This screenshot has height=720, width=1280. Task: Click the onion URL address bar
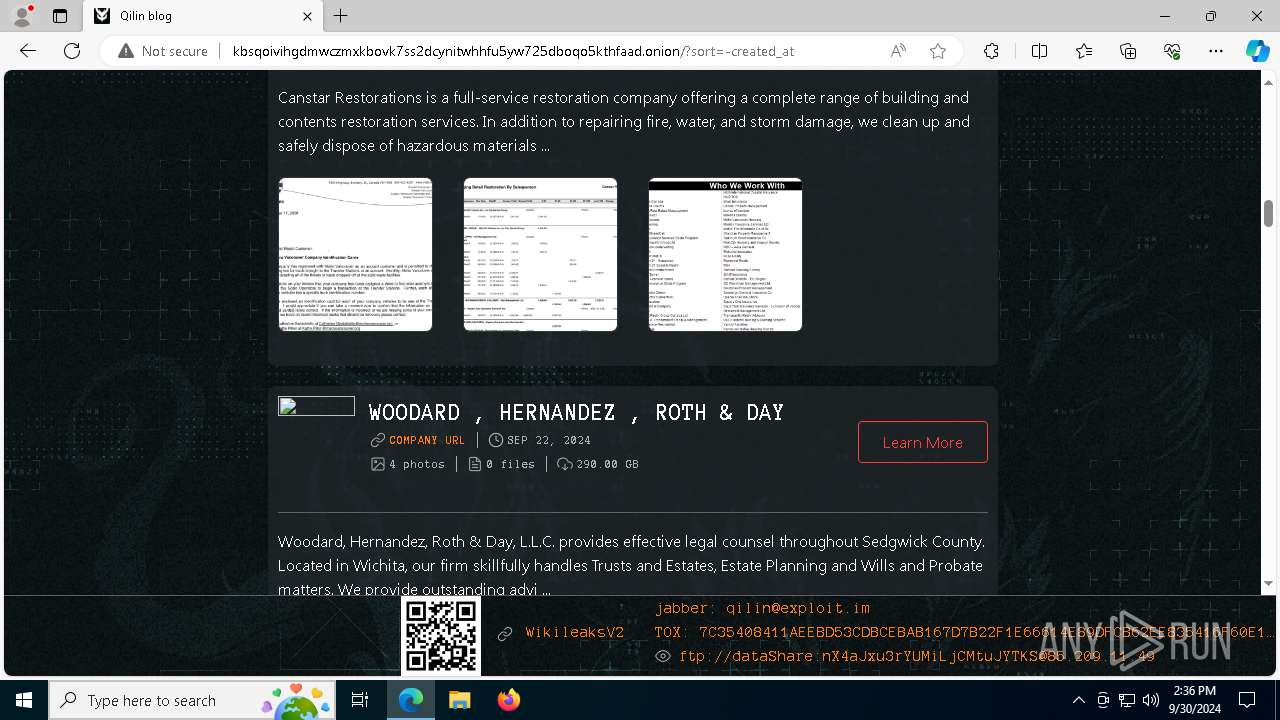click(x=513, y=51)
